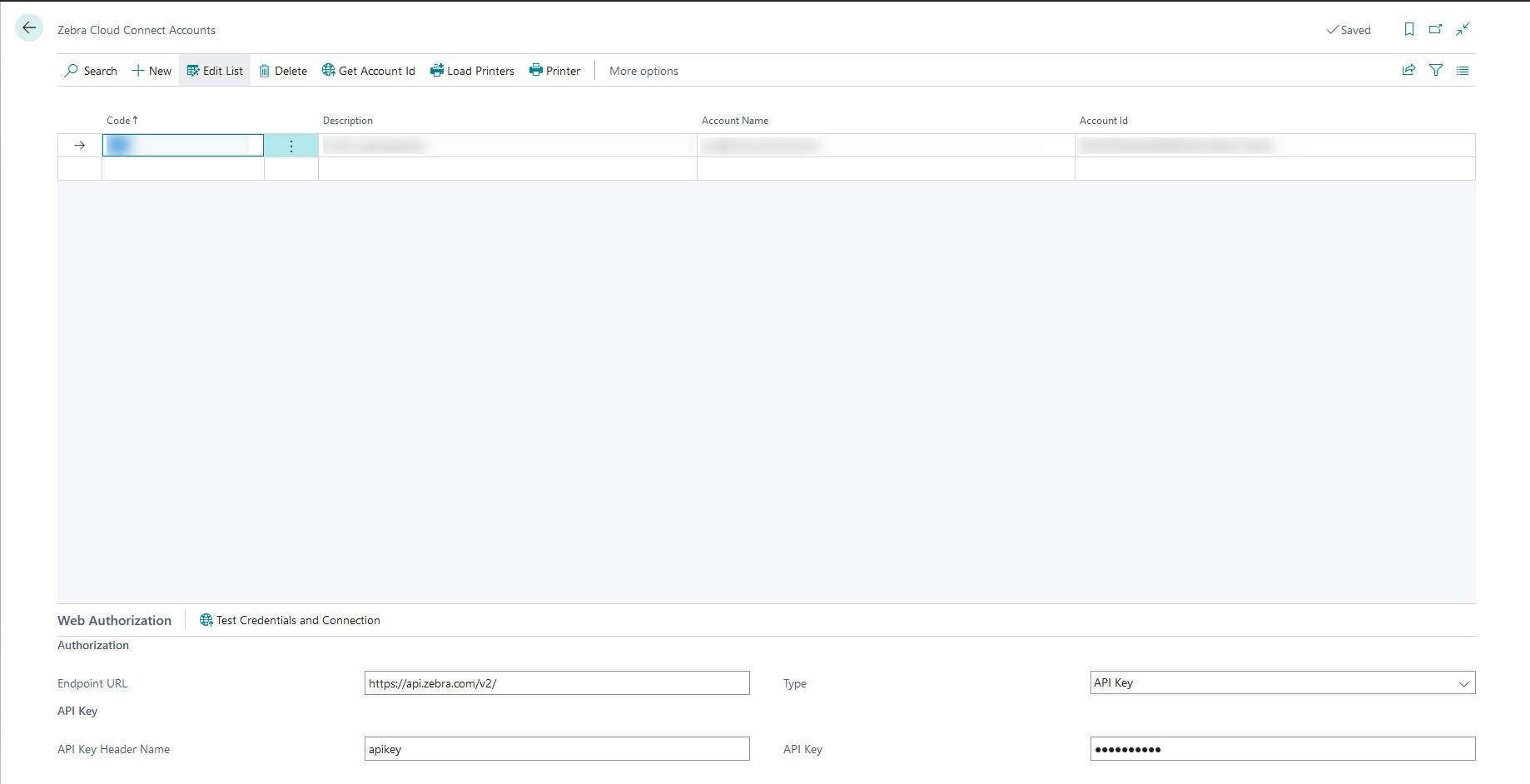Click Account Id cell in first row

point(1275,146)
